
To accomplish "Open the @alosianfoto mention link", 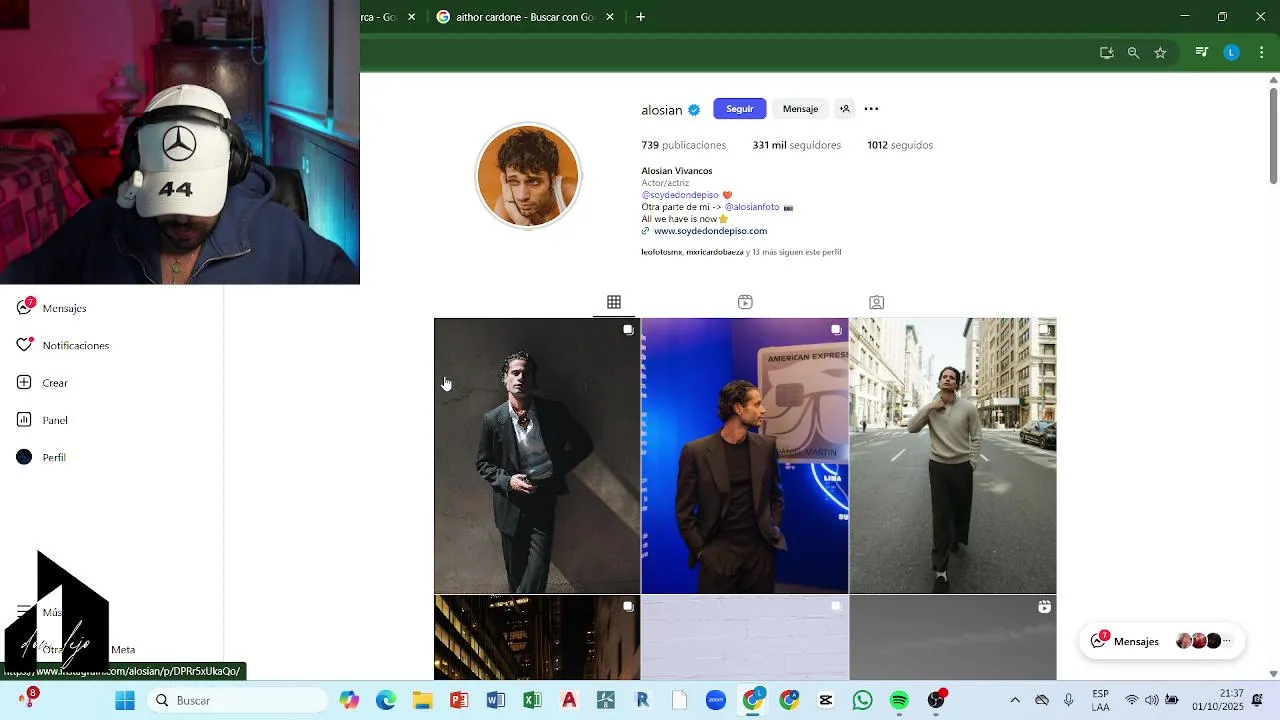I will click(752, 207).
